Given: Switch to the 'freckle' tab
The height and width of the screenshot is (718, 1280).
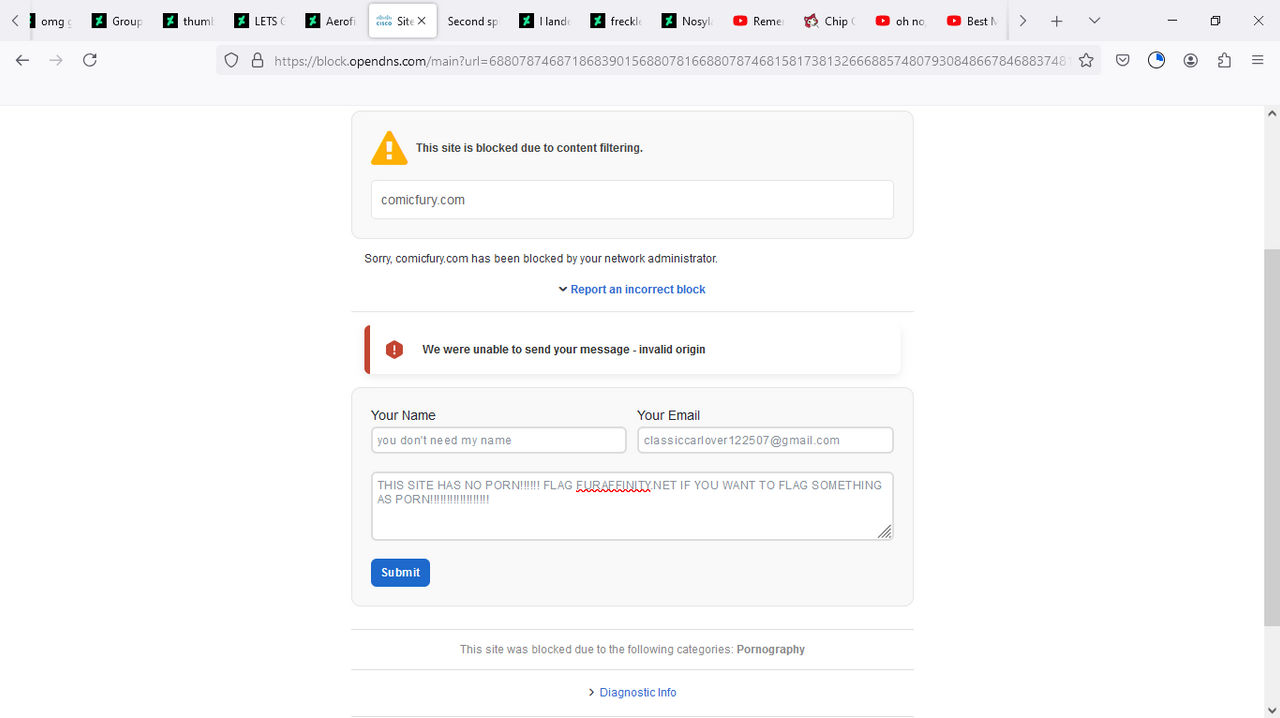Looking at the screenshot, I should [x=616, y=21].
